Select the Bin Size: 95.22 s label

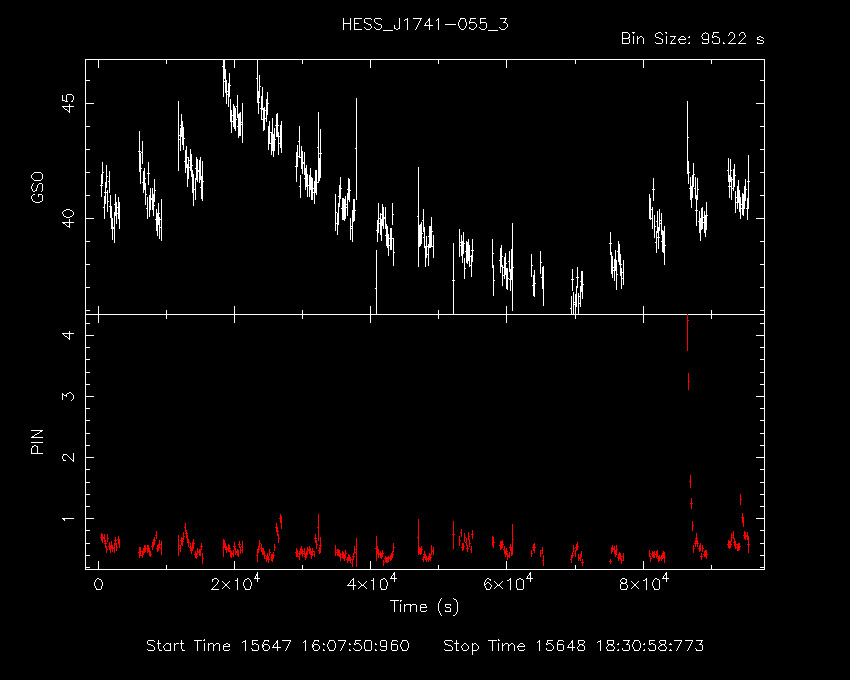pyautogui.click(x=692, y=39)
